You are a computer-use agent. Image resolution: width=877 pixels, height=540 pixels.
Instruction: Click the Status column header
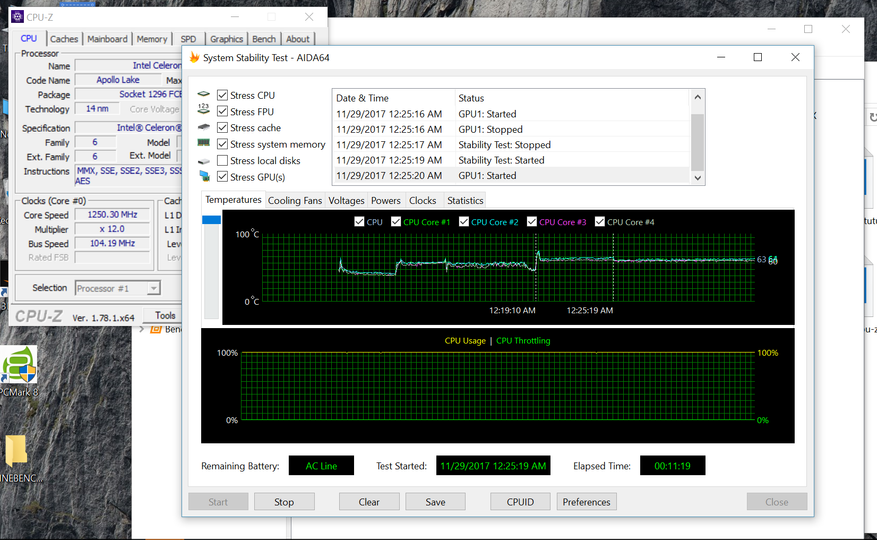(x=573, y=98)
